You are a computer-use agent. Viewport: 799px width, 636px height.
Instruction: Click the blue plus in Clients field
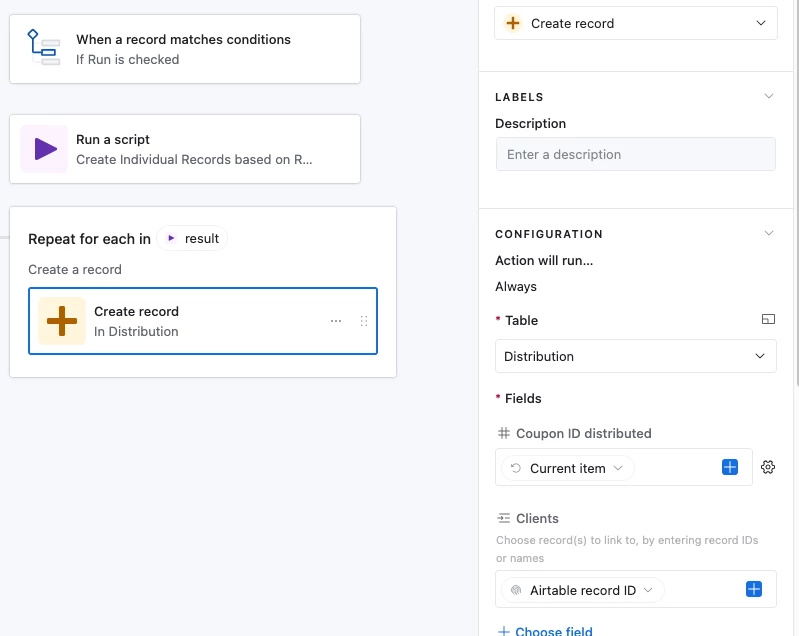[x=754, y=590]
